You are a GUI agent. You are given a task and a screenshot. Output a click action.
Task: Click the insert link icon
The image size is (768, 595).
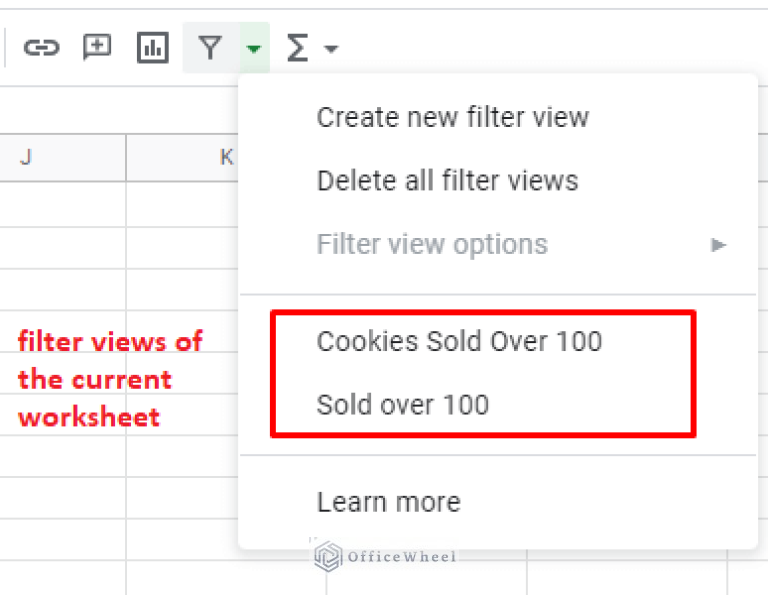pyautogui.click(x=41, y=48)
